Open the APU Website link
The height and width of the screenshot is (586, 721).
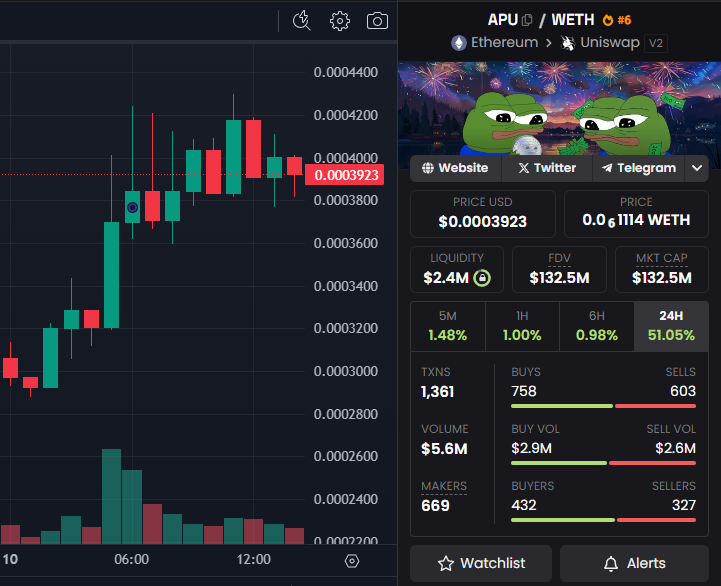click(456, 168)
